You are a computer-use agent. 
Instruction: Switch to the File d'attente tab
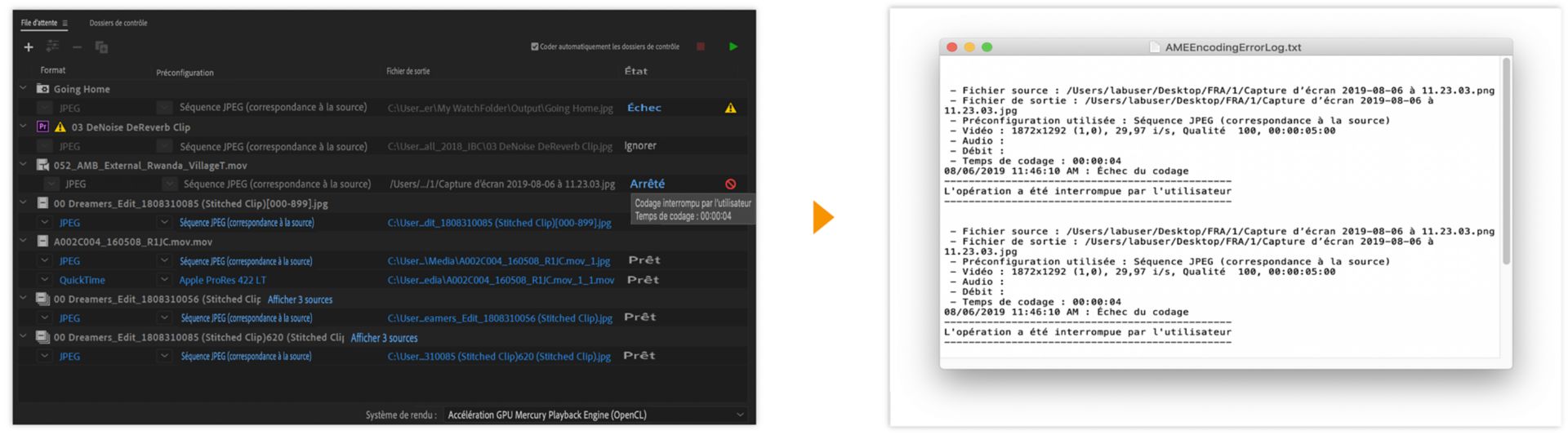(38, 23)
